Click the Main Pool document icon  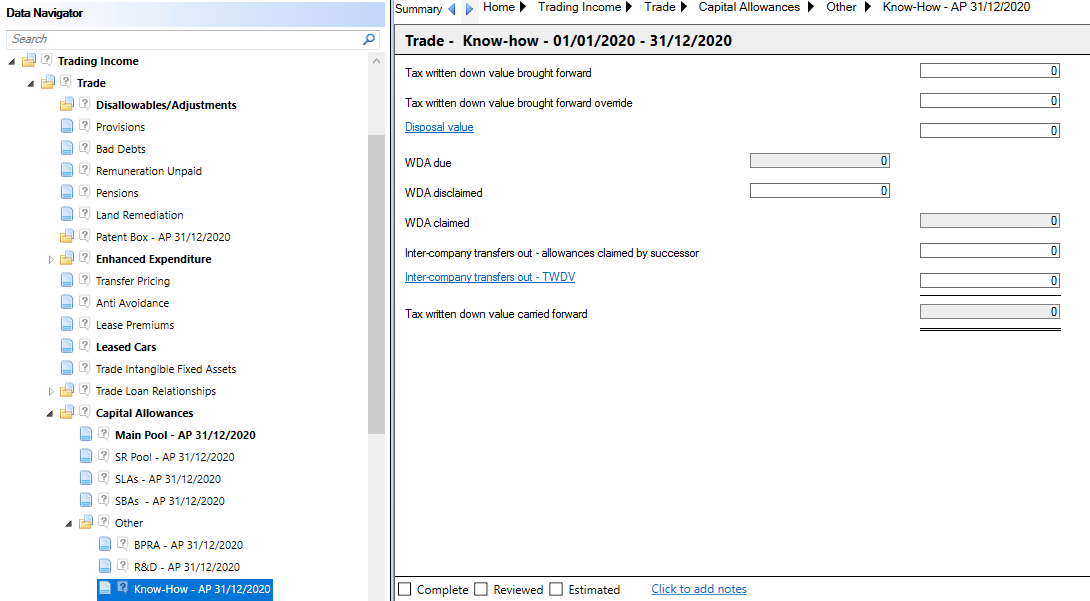coord(86,435)
